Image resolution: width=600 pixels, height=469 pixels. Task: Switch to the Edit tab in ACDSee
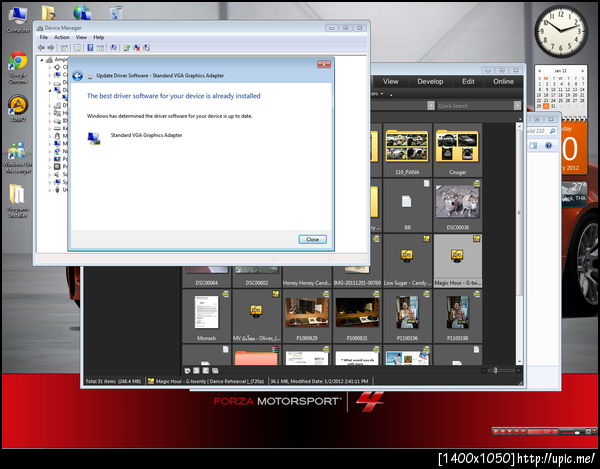(468, 81)
